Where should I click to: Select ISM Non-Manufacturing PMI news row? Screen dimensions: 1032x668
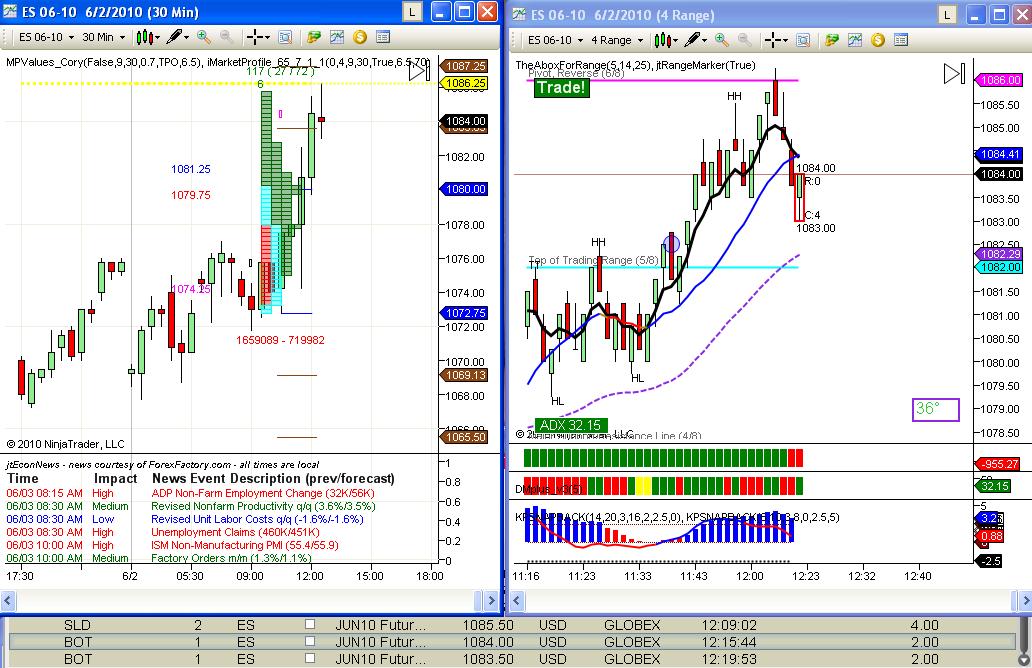pos(172,545)
